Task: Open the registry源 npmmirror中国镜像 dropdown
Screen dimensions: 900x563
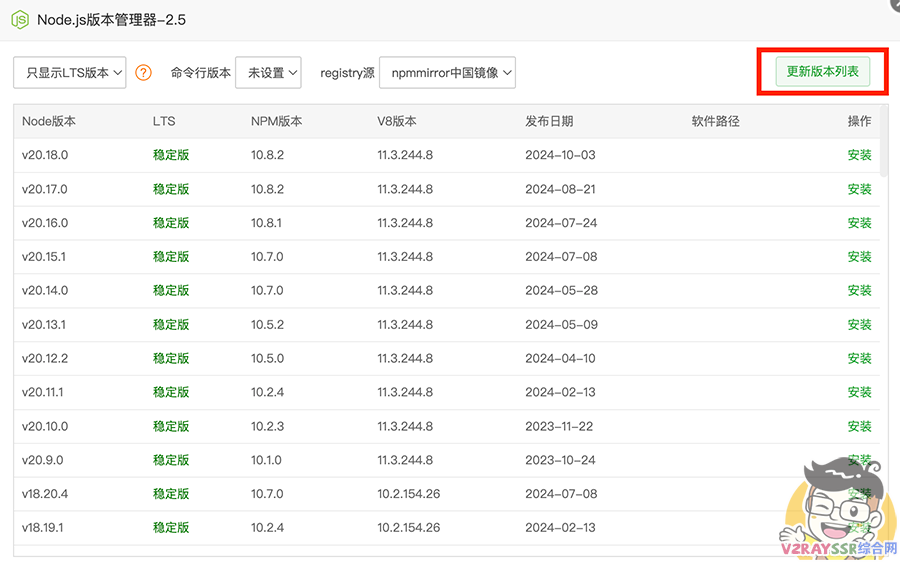Action: pyautogui.click(x=448, y=72)
